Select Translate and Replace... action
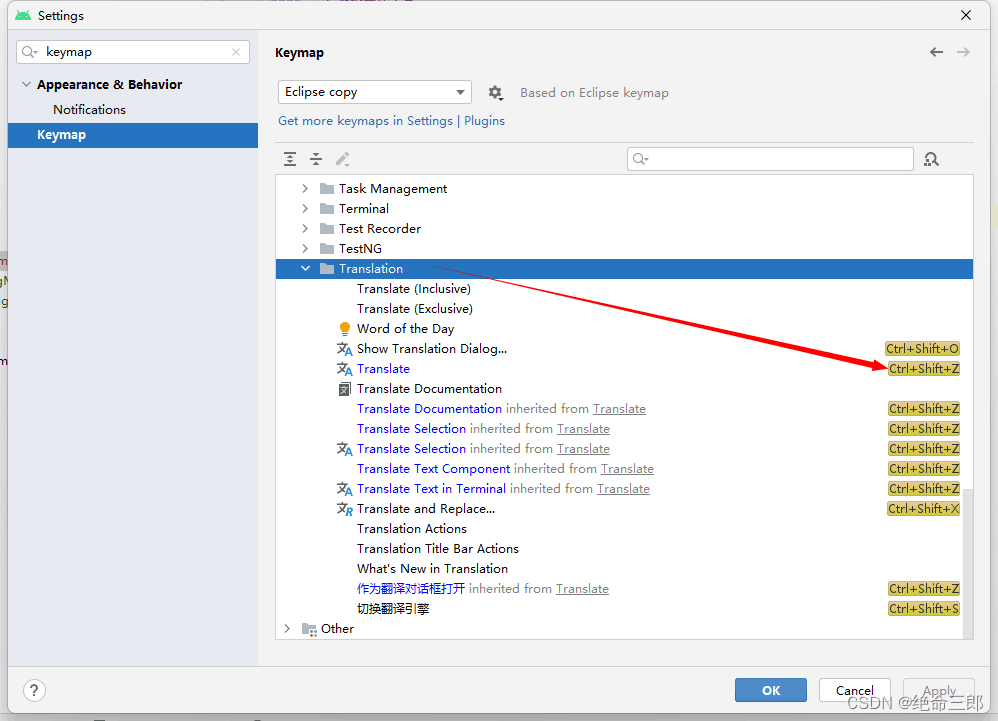This screenshot has height=721, width=998. click(x=426, y=508)
